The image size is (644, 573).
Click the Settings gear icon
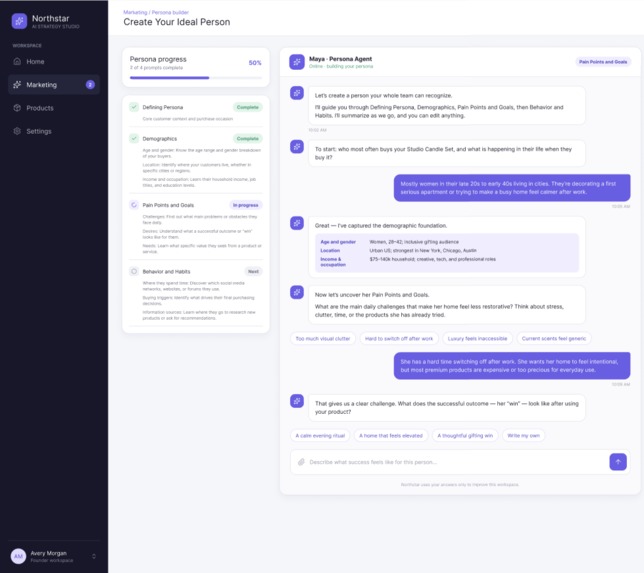point(17,131)
